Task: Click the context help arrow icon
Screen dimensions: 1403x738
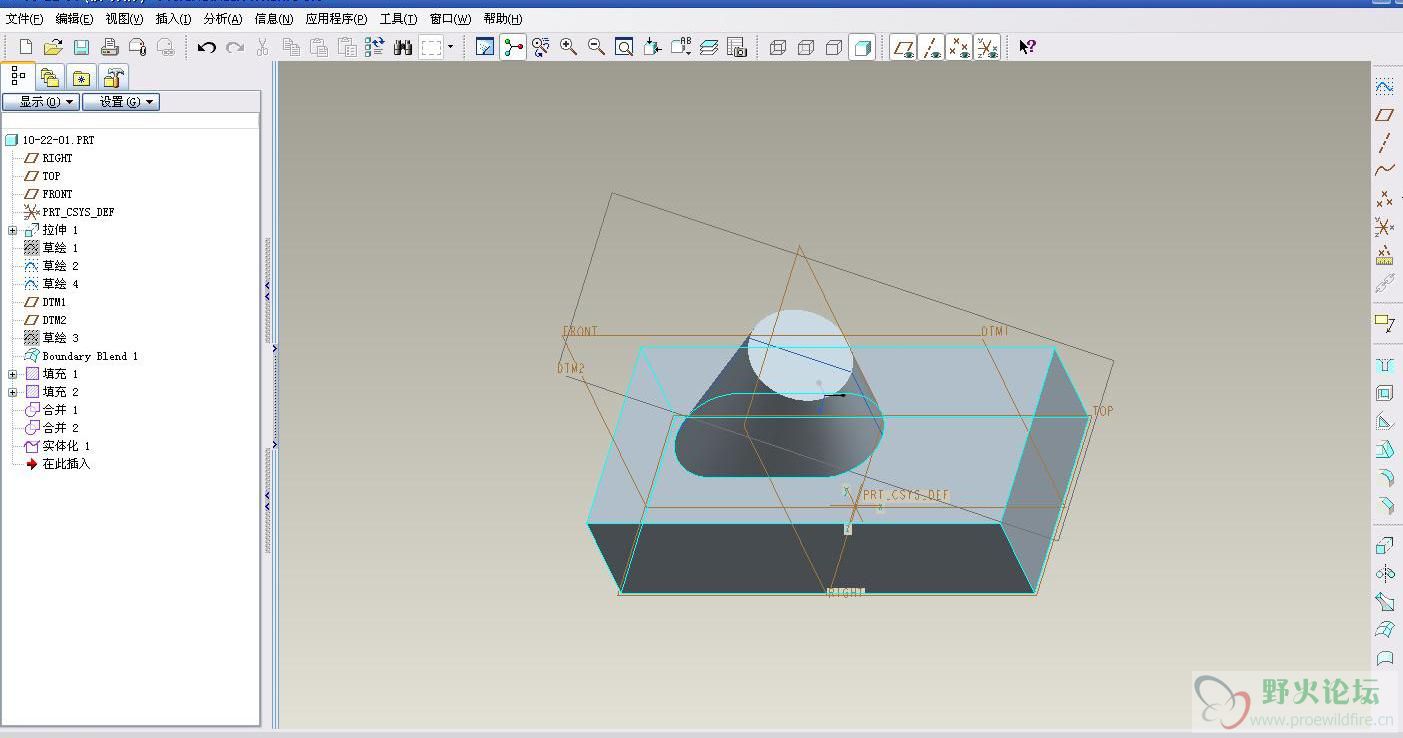Action: click(1028, 47)
